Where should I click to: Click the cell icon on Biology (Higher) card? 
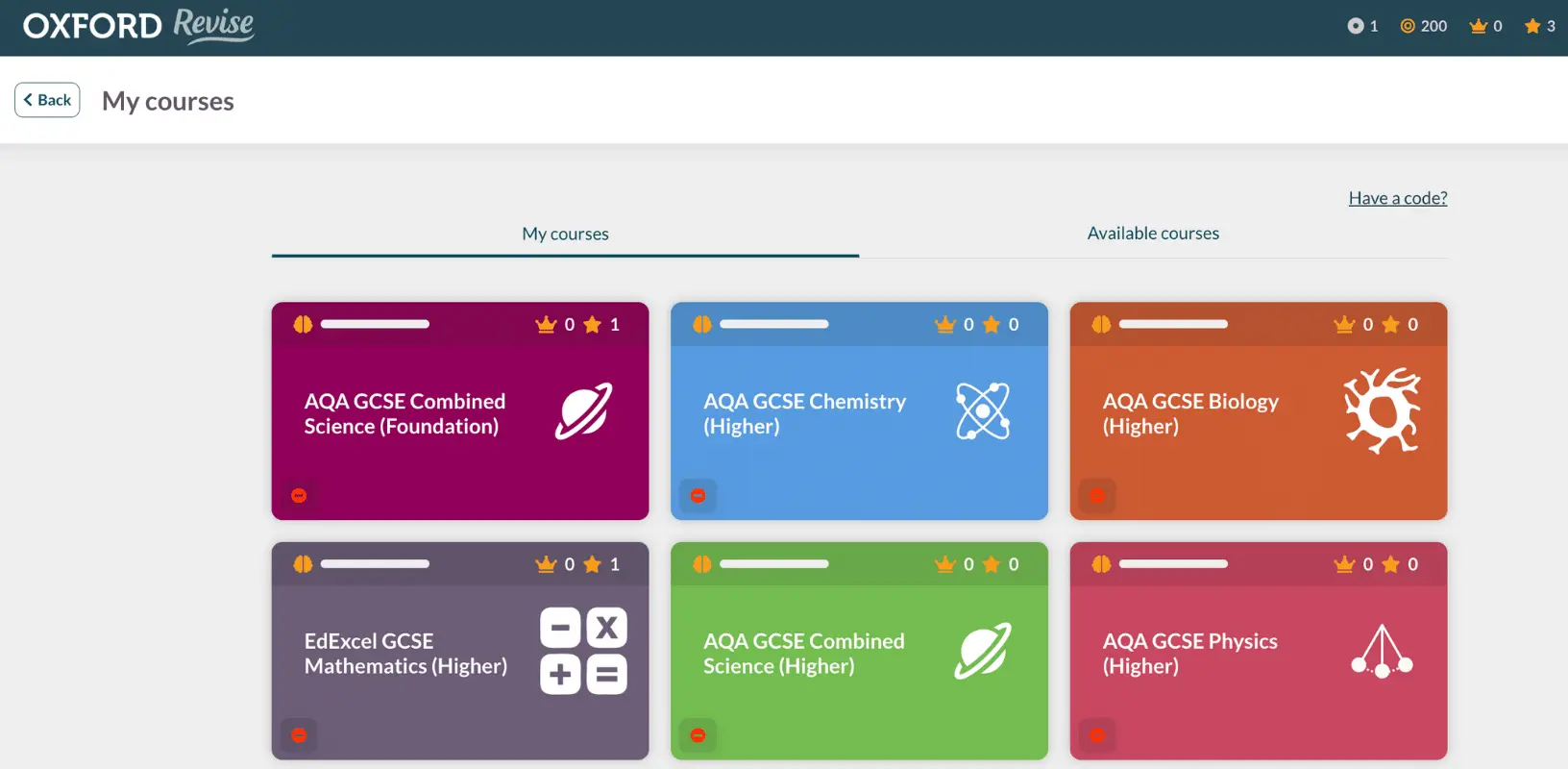[1382, 411]
